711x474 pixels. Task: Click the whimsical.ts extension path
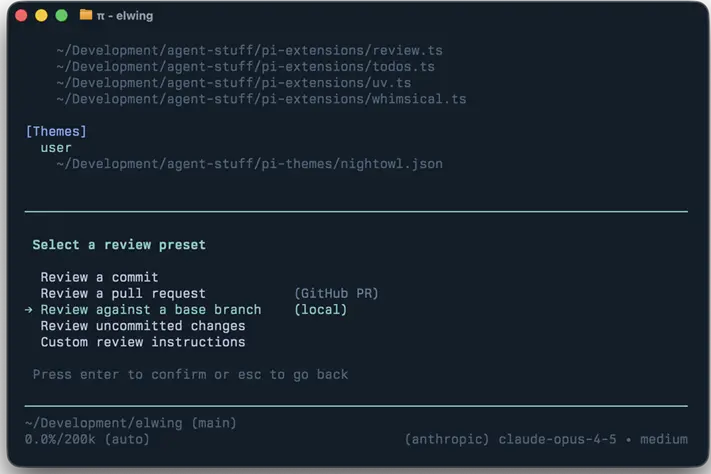[261, 99]
